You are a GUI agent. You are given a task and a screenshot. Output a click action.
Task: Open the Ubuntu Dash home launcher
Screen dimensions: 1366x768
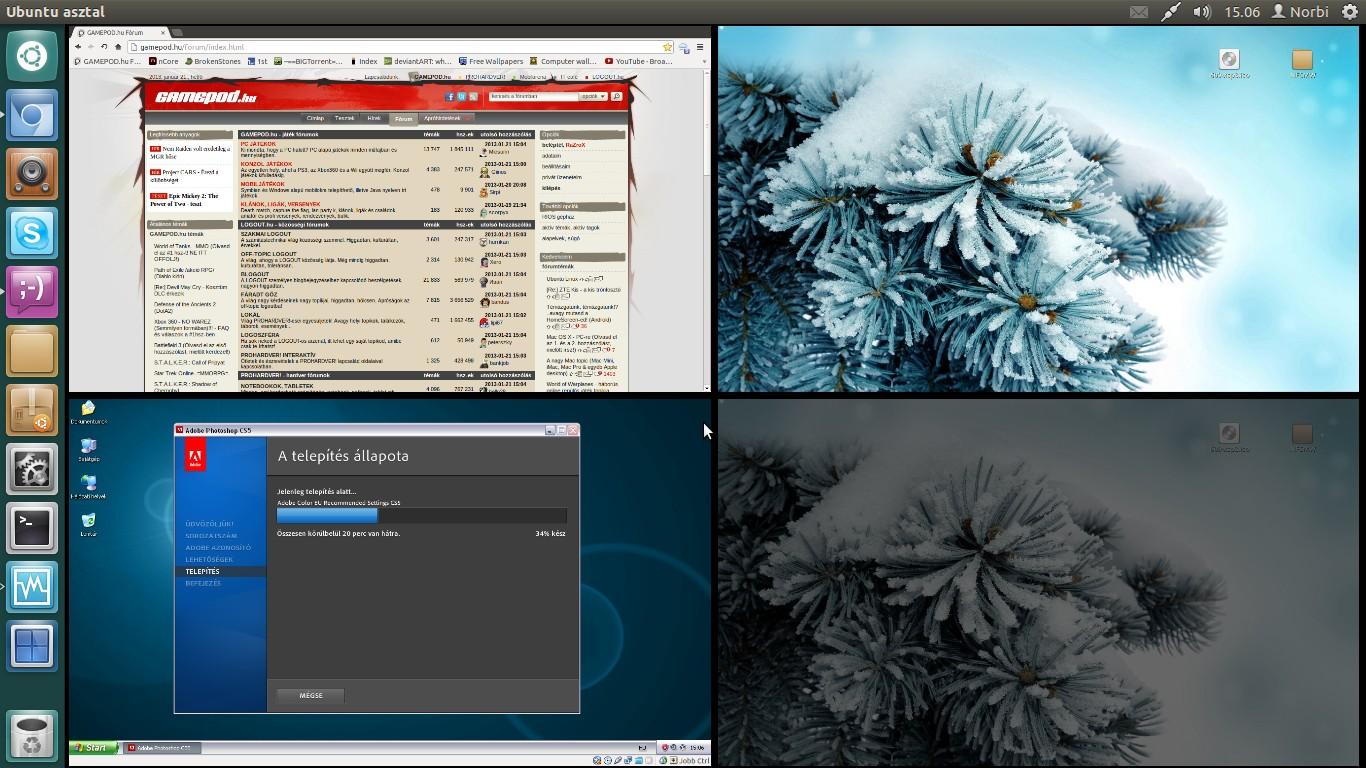click(32, 55)
